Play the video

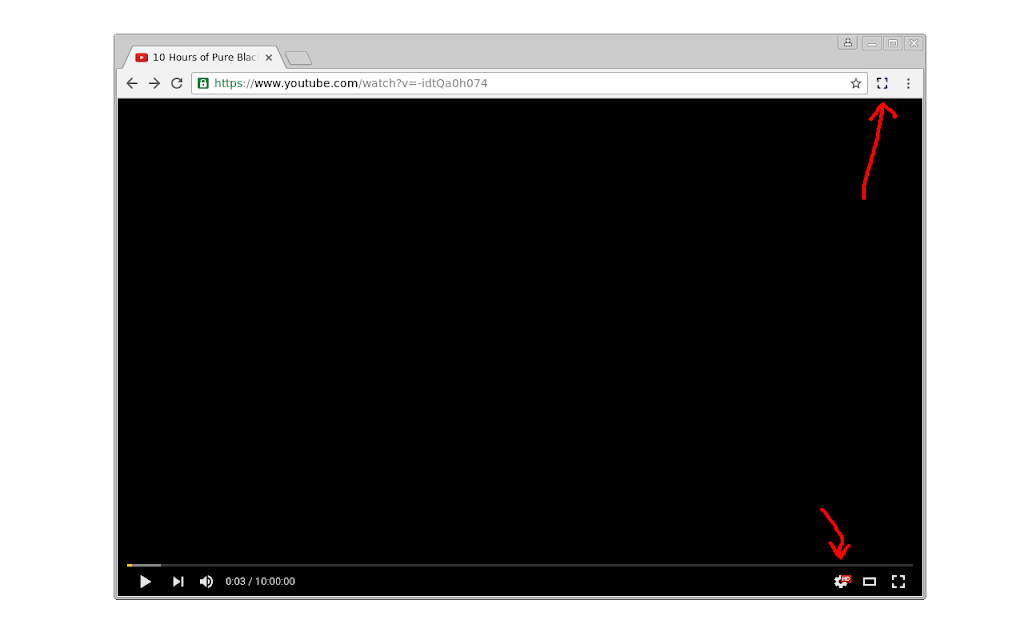click(145, 581)
